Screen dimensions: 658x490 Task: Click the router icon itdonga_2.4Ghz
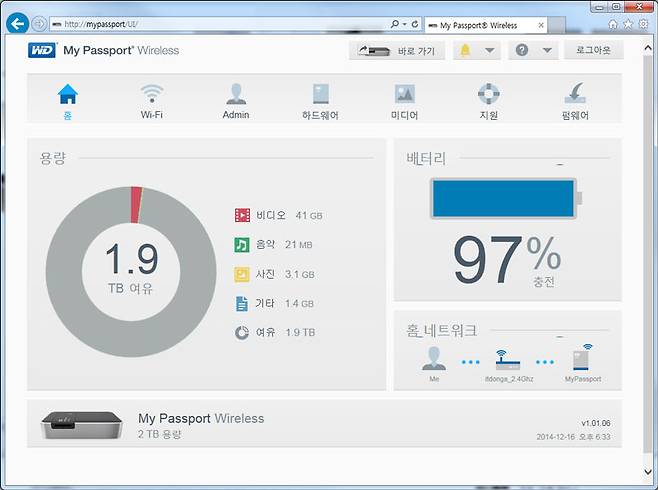pos(508,360)
